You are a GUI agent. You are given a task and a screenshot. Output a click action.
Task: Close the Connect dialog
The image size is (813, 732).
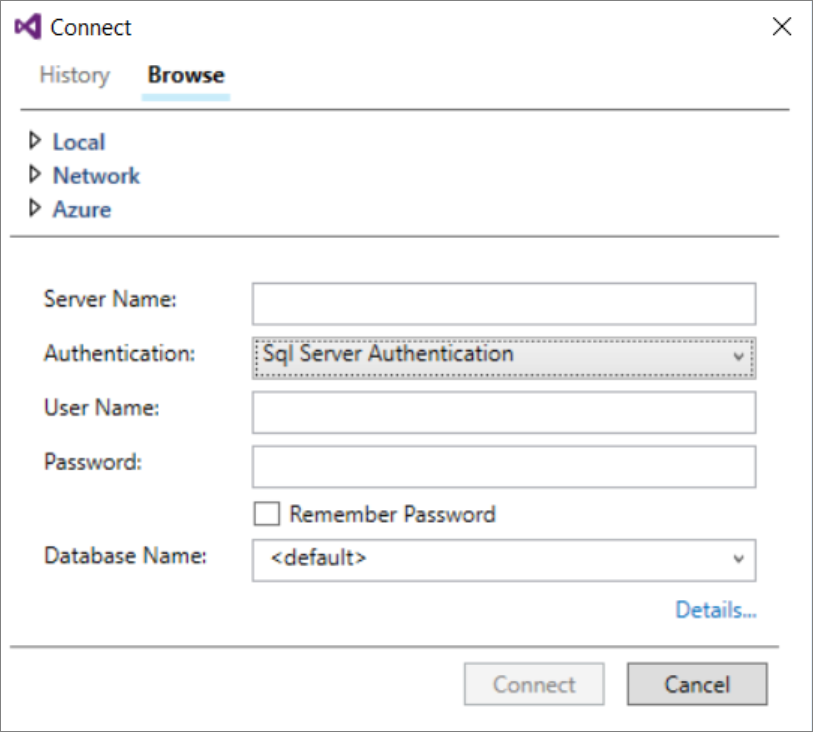[x=782, y=27]
